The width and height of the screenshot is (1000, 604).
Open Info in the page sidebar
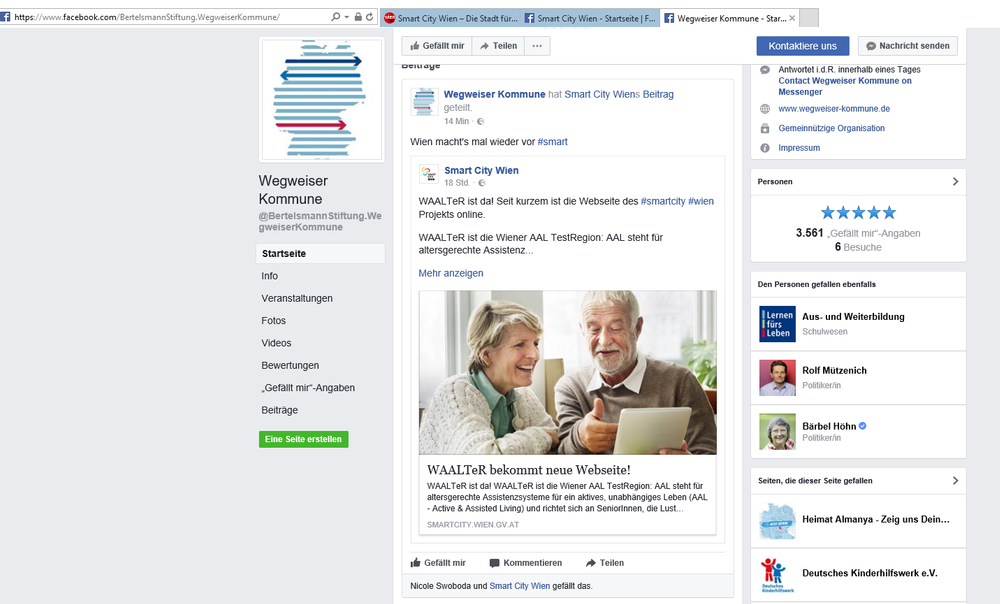269,276
